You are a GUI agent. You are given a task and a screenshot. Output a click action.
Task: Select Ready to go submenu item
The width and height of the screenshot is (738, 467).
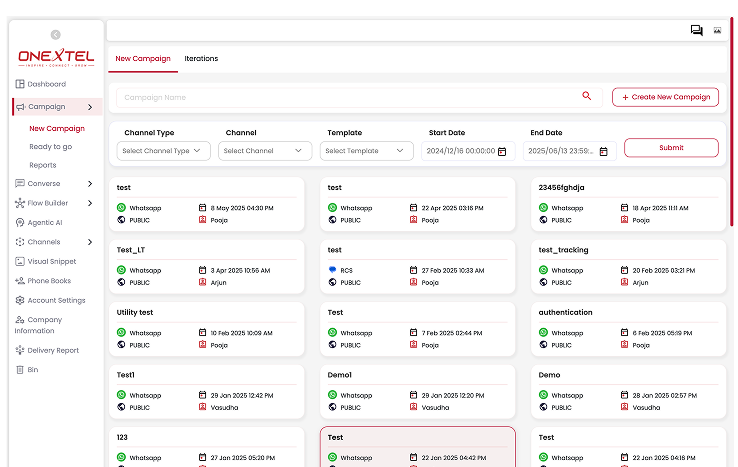[50, 147]
